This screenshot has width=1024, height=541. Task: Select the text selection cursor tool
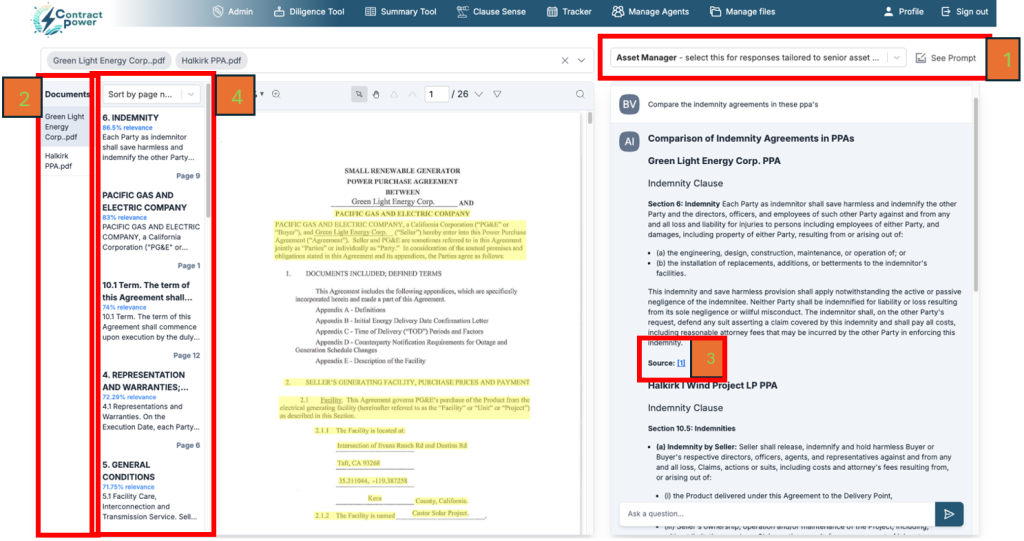click(x=359, y=94)
